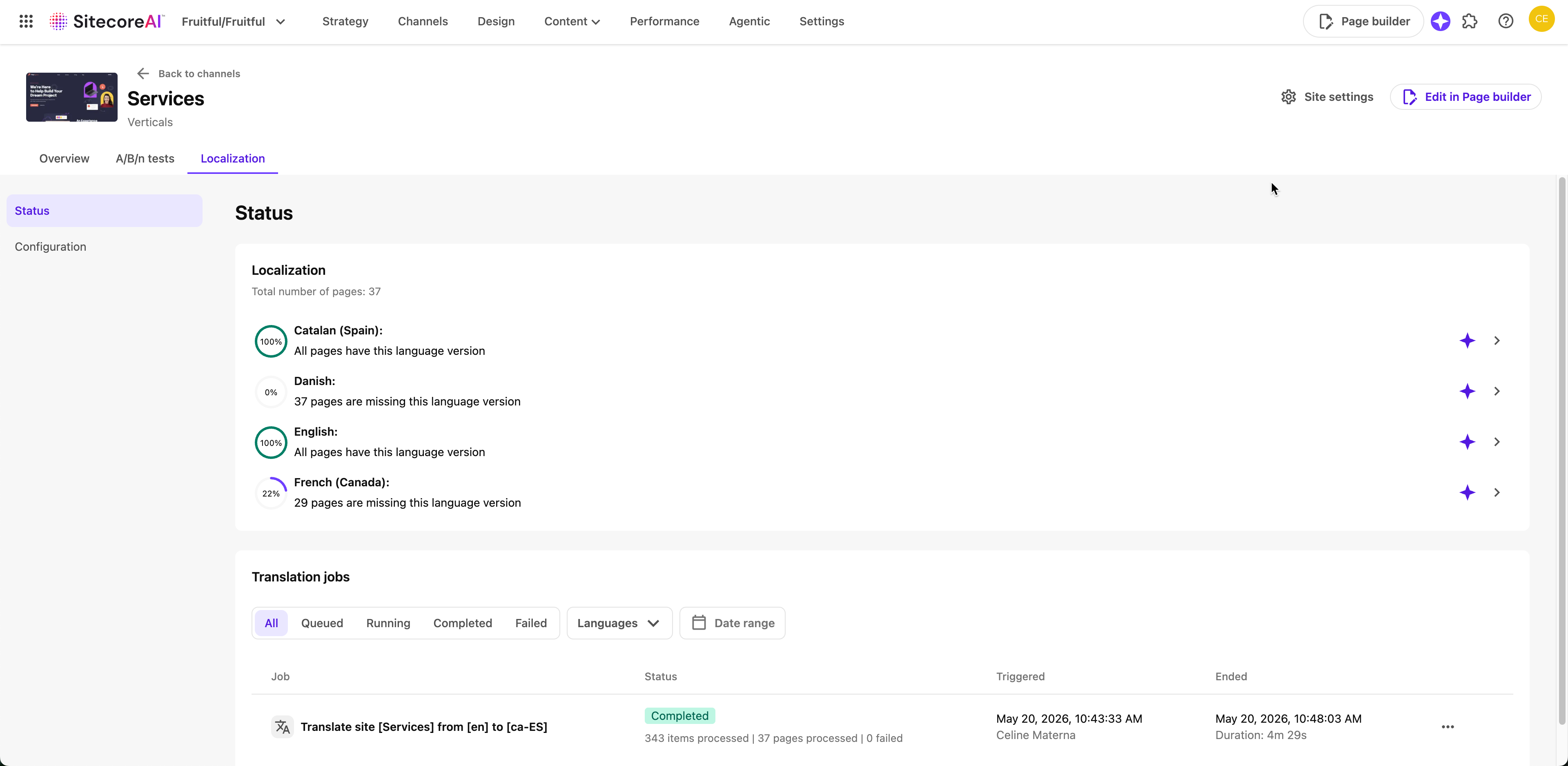1568x766 pixels.
Task: Click the Site settings gear icon
Action: coord(1288,97)
